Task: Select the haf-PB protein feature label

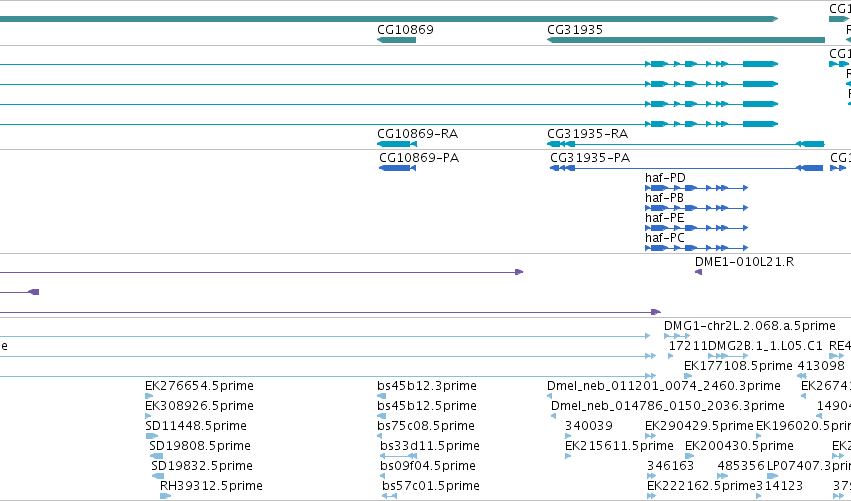Action: (x=664, y=198)
